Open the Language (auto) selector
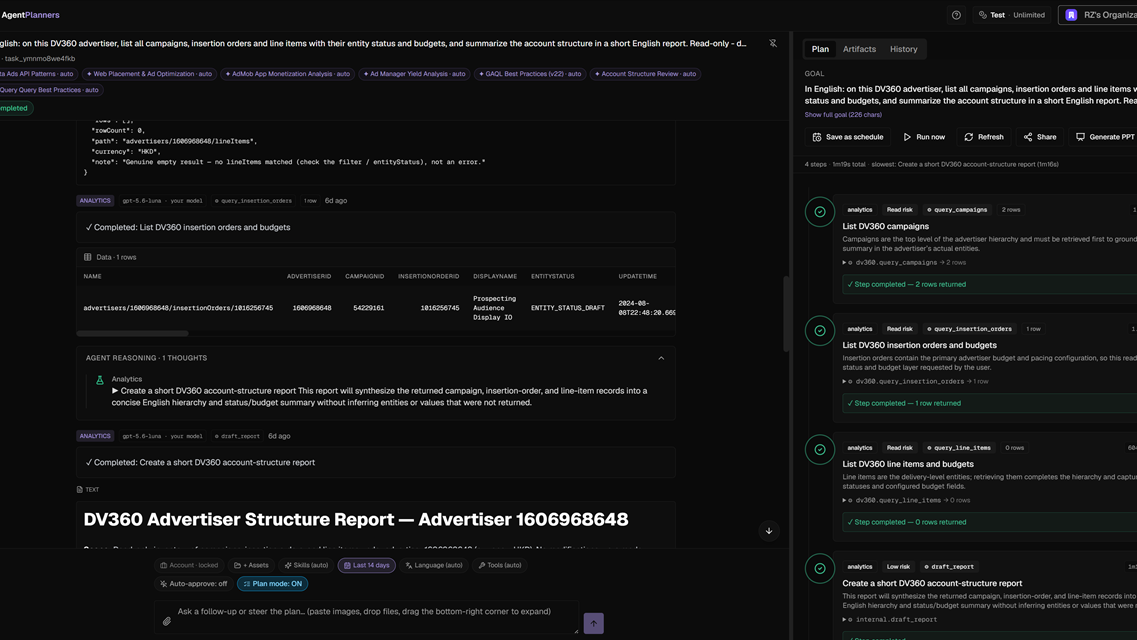 [x=434, y=565]
